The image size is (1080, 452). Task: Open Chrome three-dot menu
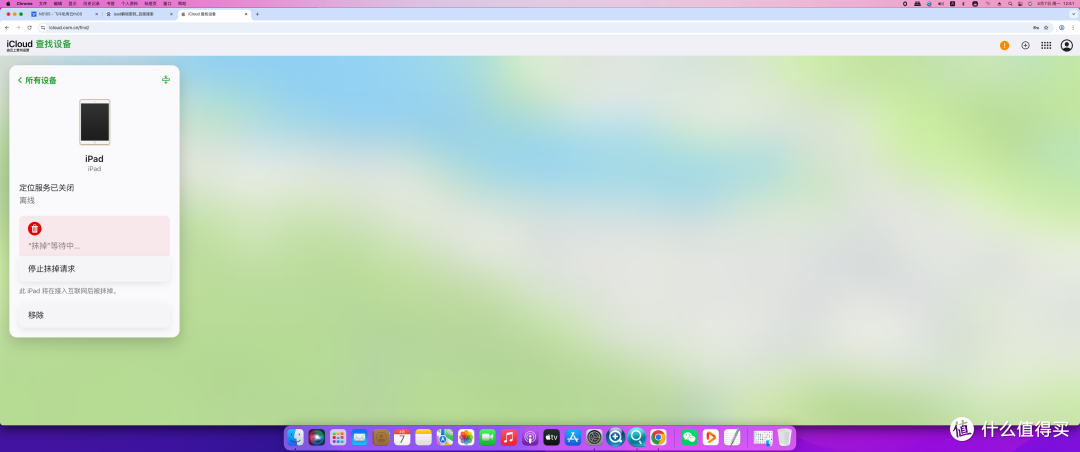(x=1072, y=28)
